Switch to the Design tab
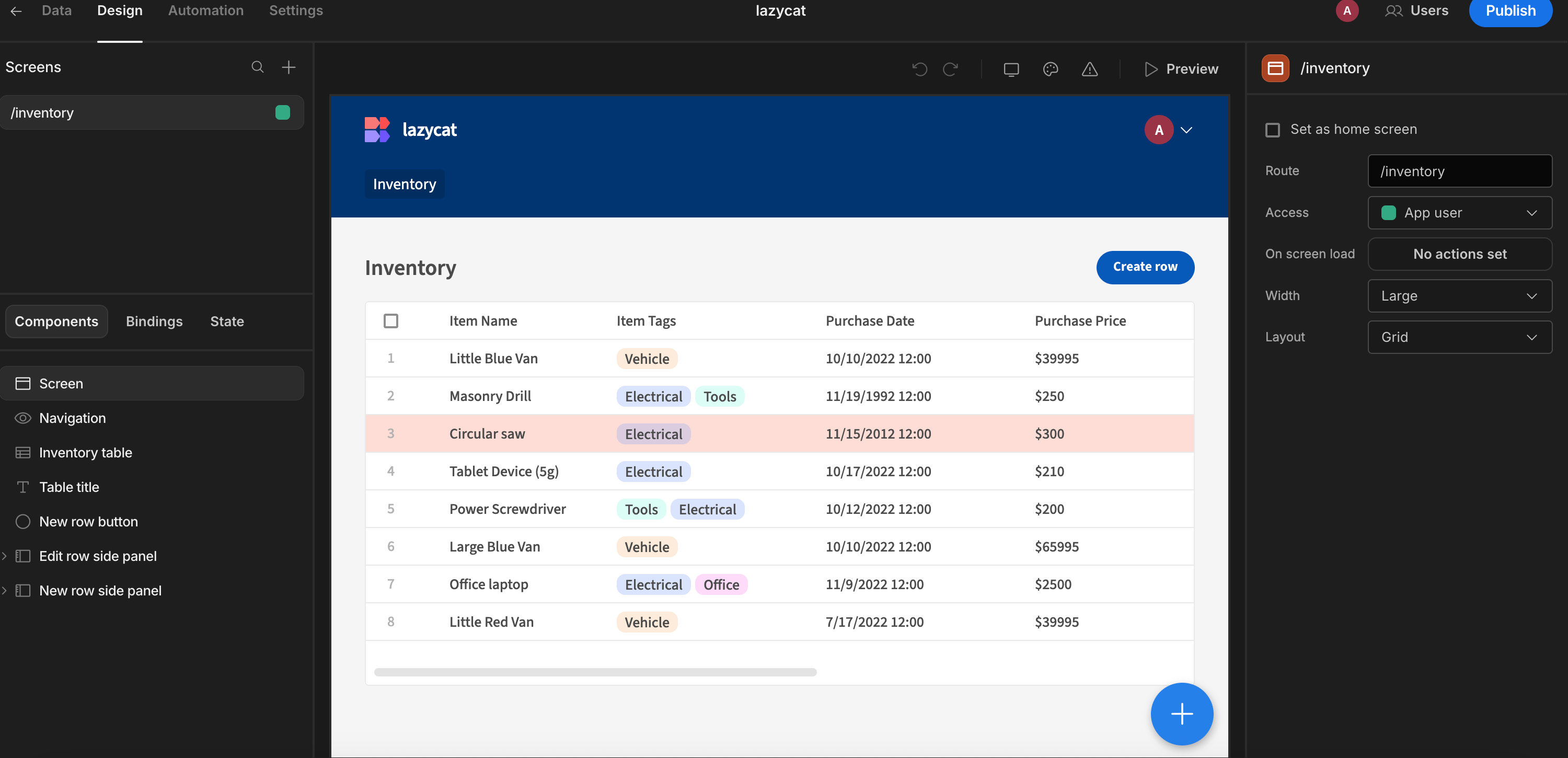 click(x=120, y=10)
